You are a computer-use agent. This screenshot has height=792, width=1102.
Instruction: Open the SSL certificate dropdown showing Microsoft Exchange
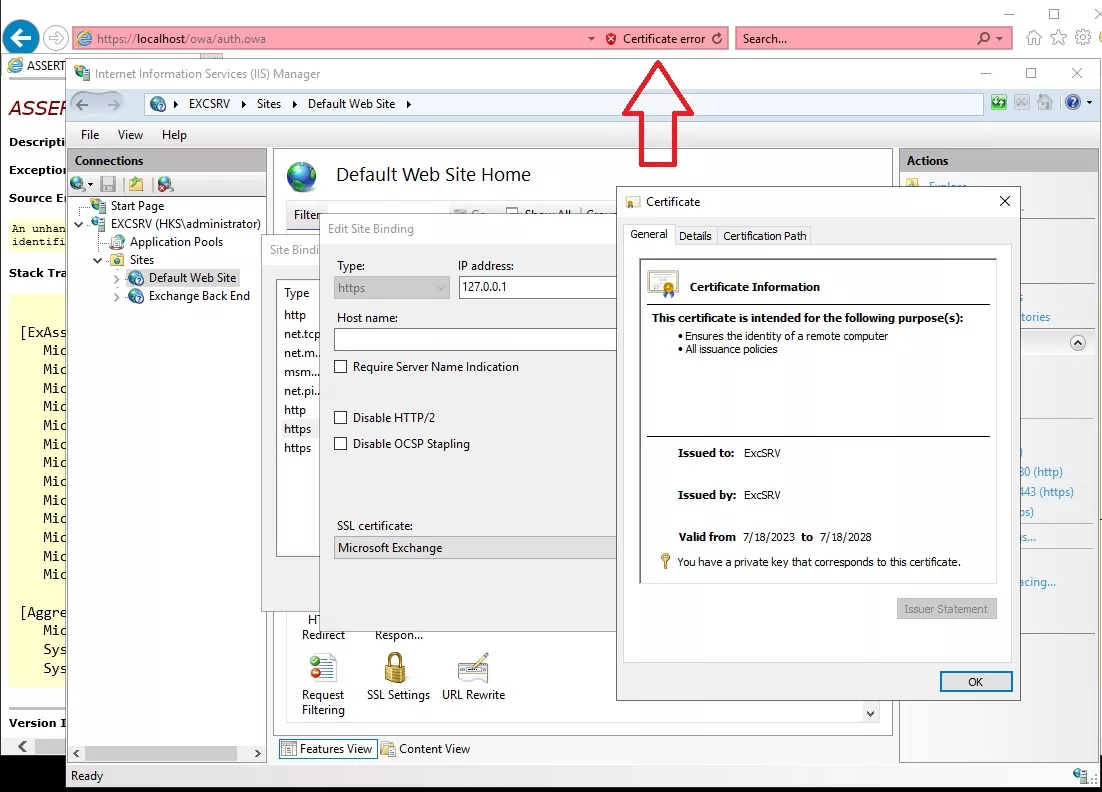click(475, 547)
